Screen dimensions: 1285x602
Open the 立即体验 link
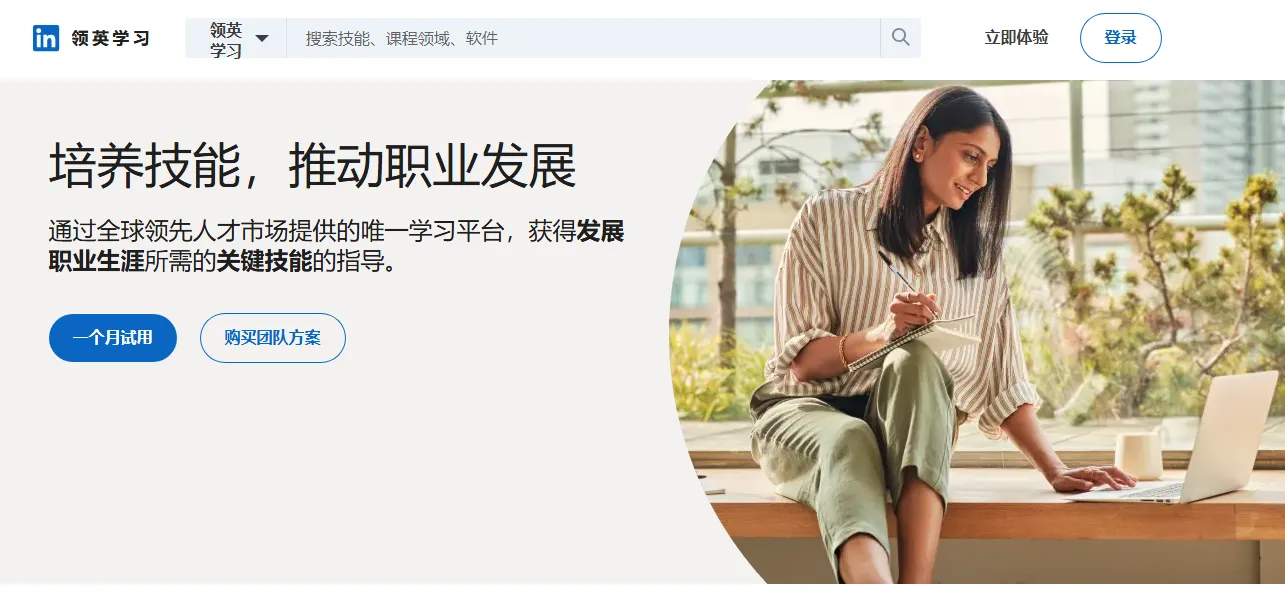tap(1017, 38)
